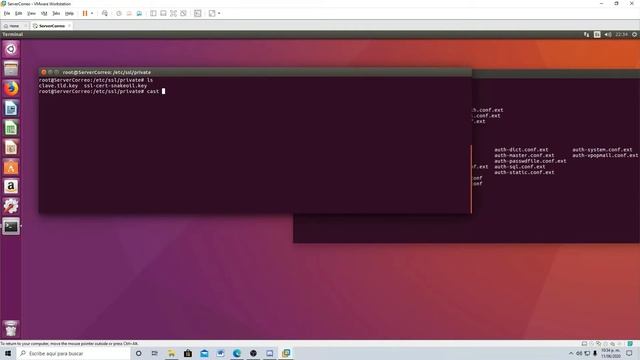The height and width of the screenshot is (360, 640).
Task: Switch to the Home tab
Action: click(14, 26)
